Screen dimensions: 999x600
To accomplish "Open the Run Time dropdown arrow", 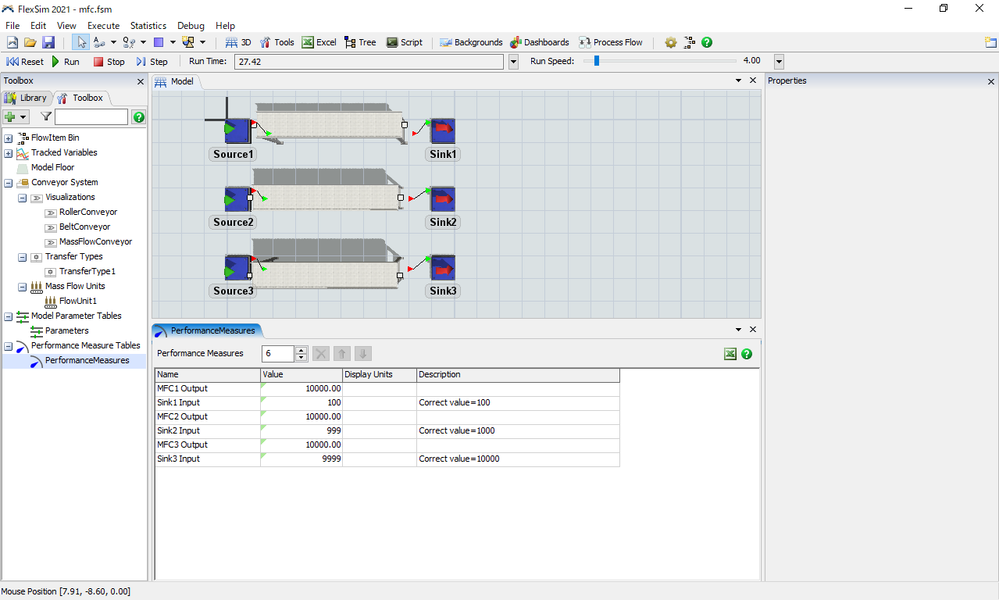I will (514, 62).
